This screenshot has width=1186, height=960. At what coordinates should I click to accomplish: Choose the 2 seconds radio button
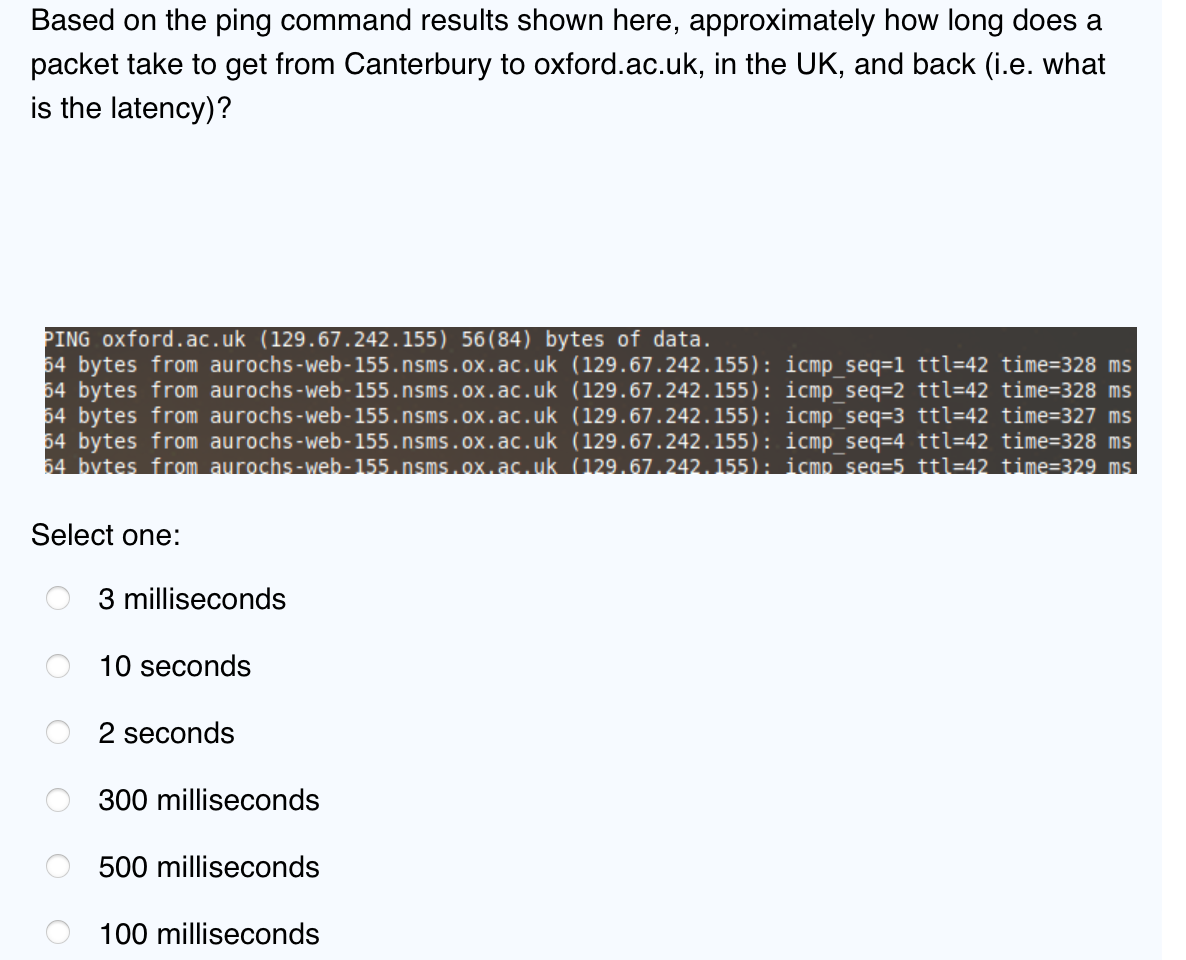(x=57, y=732)
